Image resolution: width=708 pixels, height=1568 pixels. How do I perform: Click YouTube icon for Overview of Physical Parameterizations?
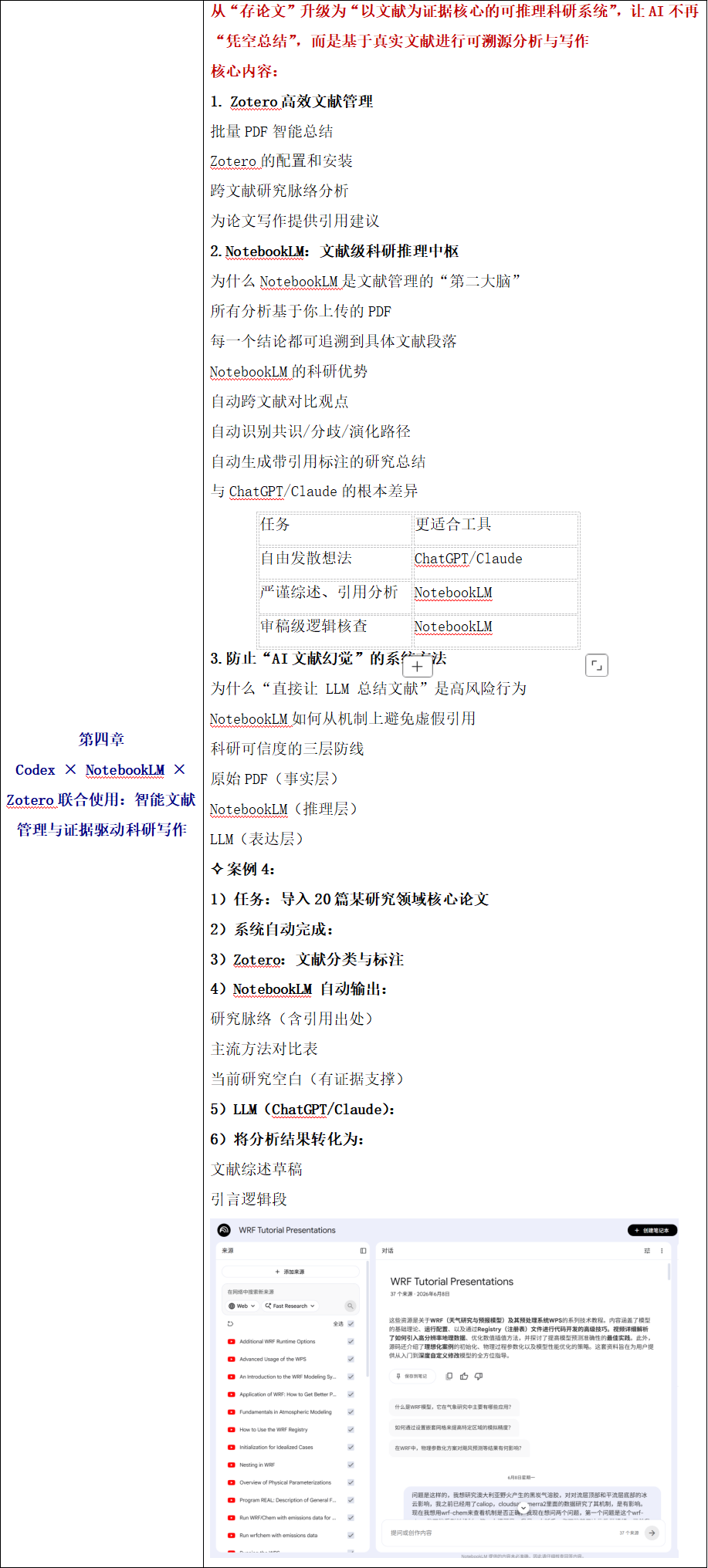[231, 1482]
